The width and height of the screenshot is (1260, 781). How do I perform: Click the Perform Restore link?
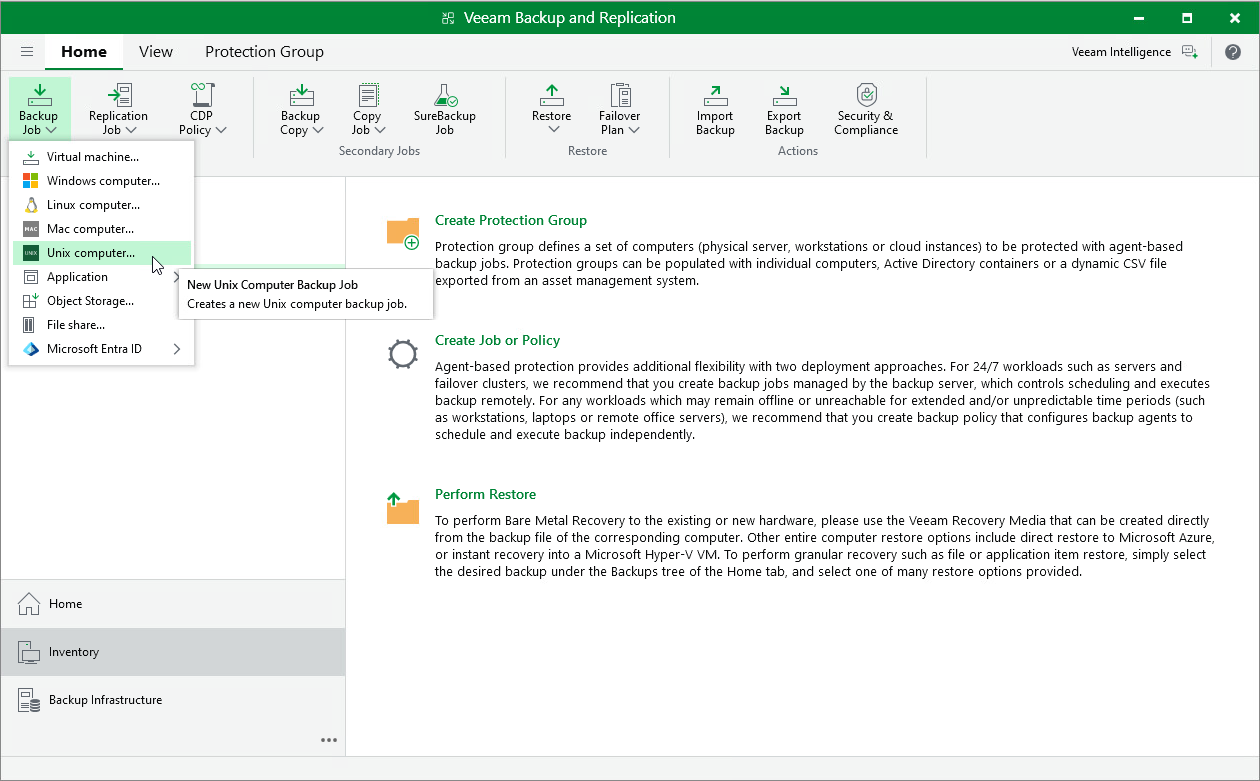[485, 494]
